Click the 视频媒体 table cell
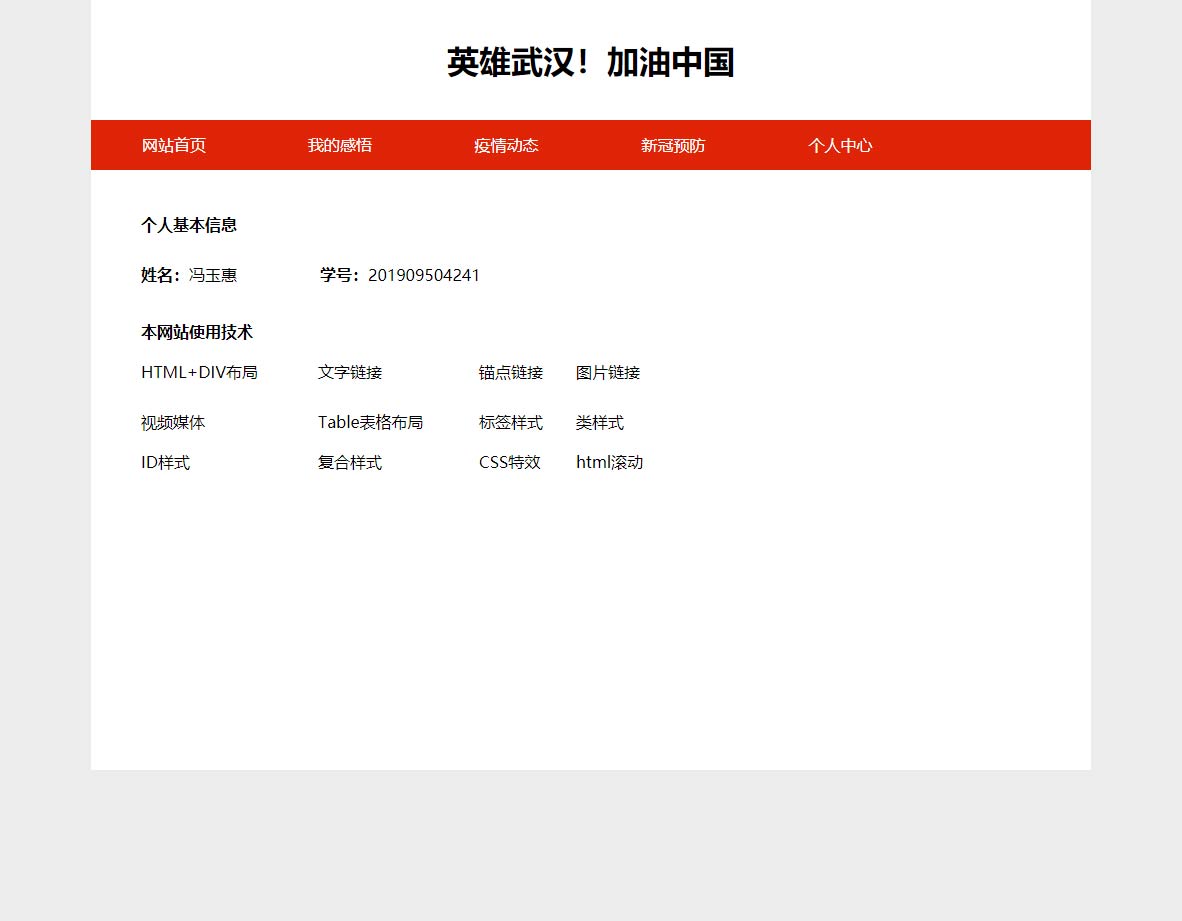Viewport: 1182px width, 921px height. tap(173, 423)
